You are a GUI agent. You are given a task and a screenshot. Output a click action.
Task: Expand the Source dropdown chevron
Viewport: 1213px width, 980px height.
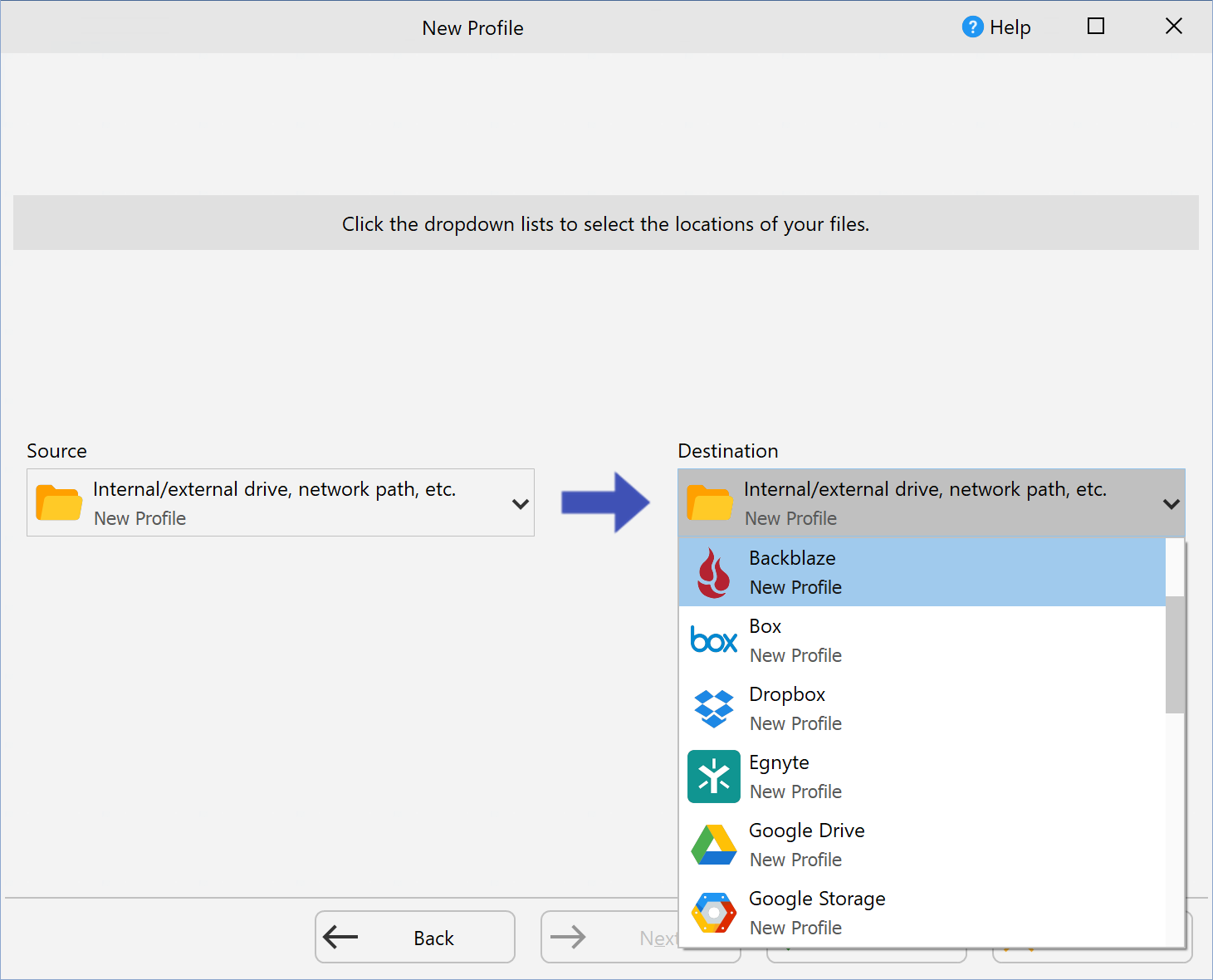(x=521, y=503)
